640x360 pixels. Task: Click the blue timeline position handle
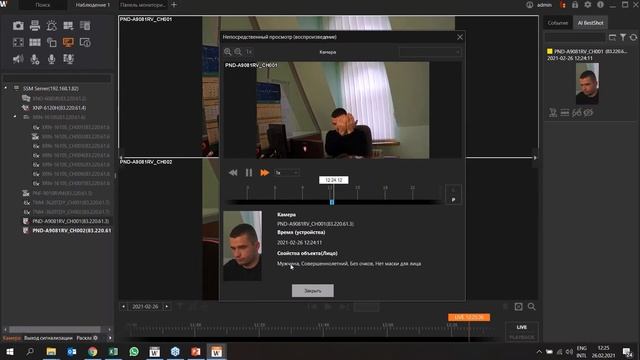[332, 202]
